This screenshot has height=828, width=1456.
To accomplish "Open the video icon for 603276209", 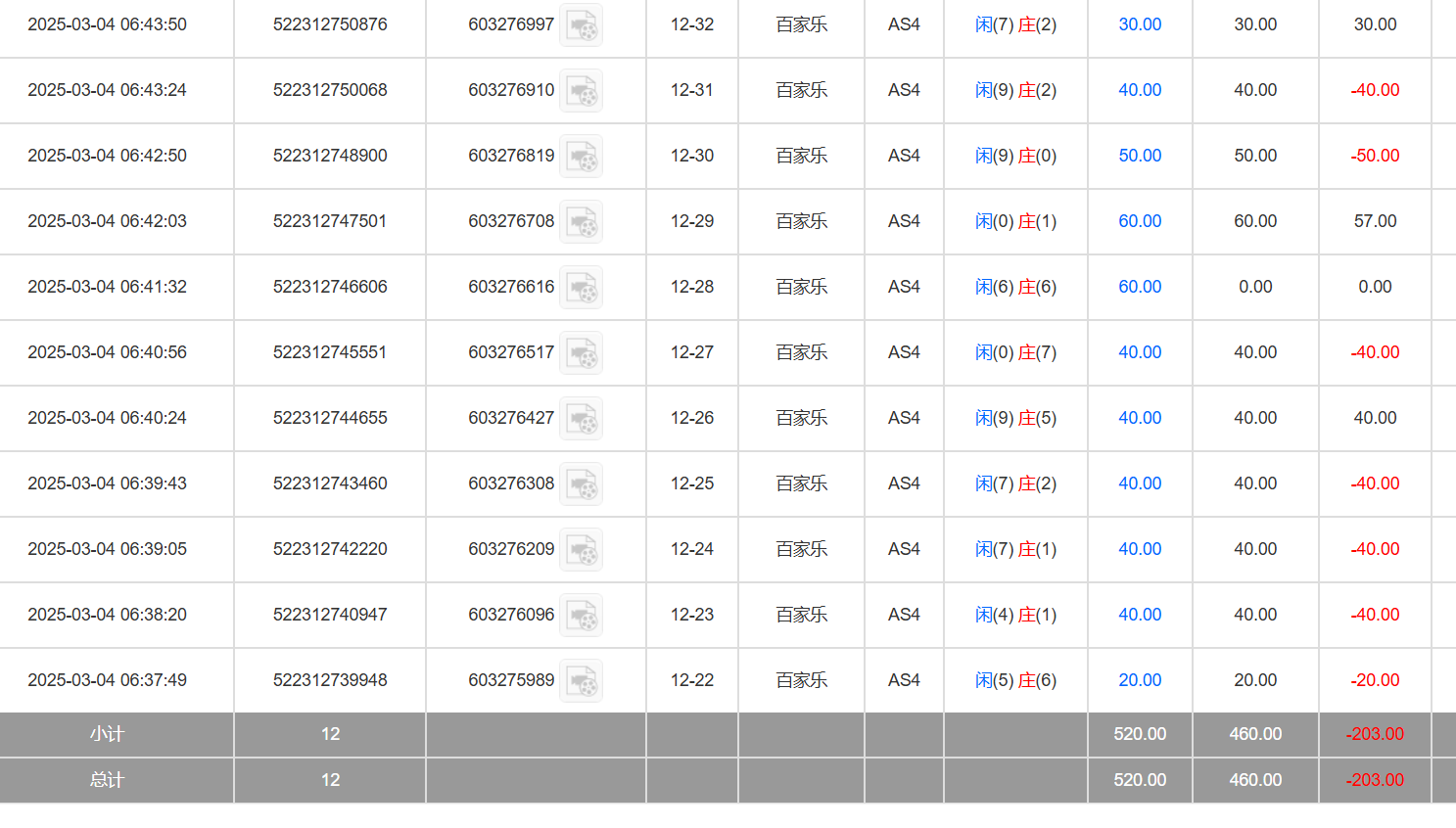I will click(x=582, y=550).
